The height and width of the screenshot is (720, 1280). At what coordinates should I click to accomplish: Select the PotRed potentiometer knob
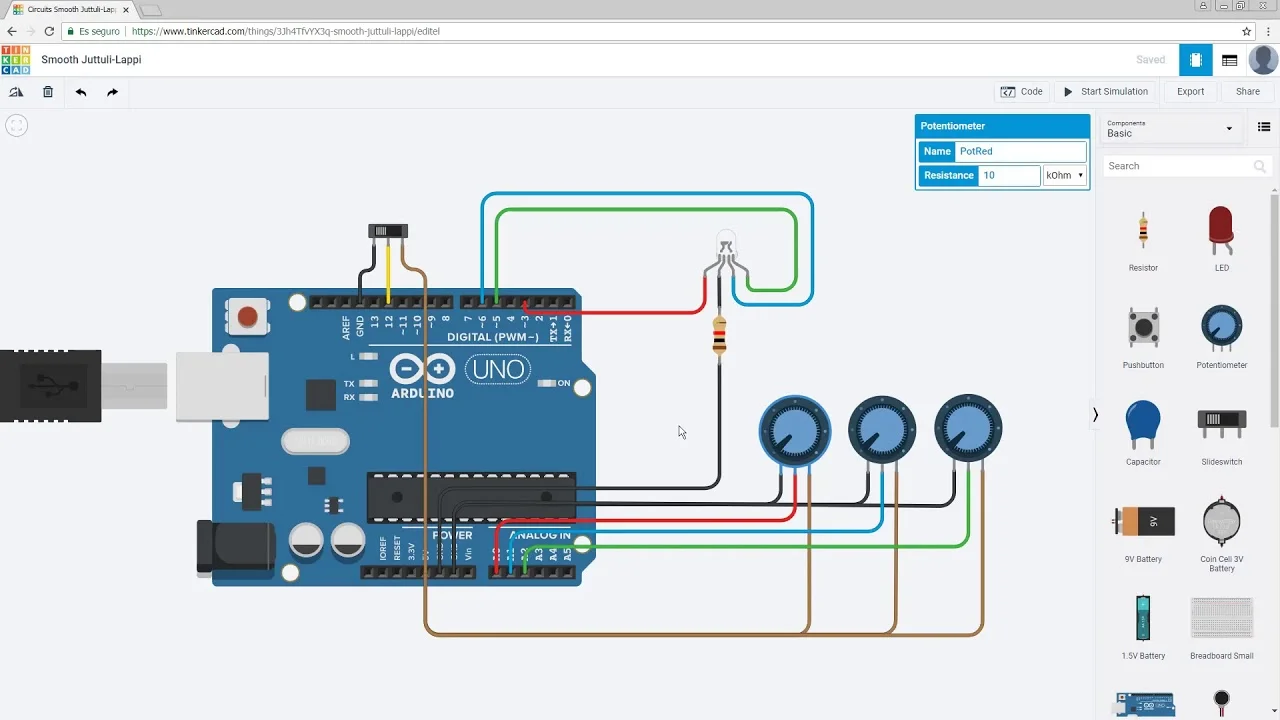(x=794, y=431)
